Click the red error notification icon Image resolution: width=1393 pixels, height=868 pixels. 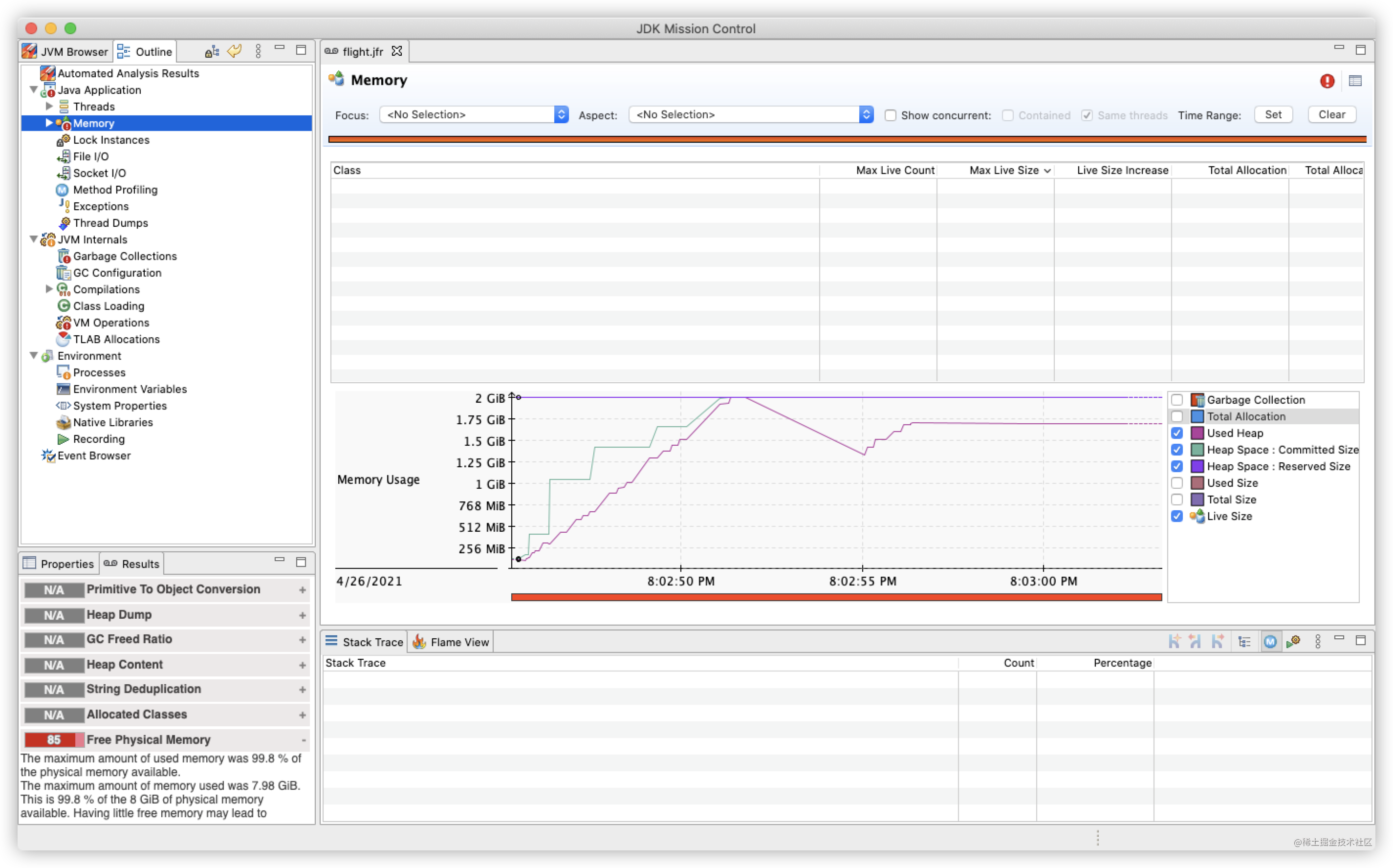click(x=1327, y=81)
